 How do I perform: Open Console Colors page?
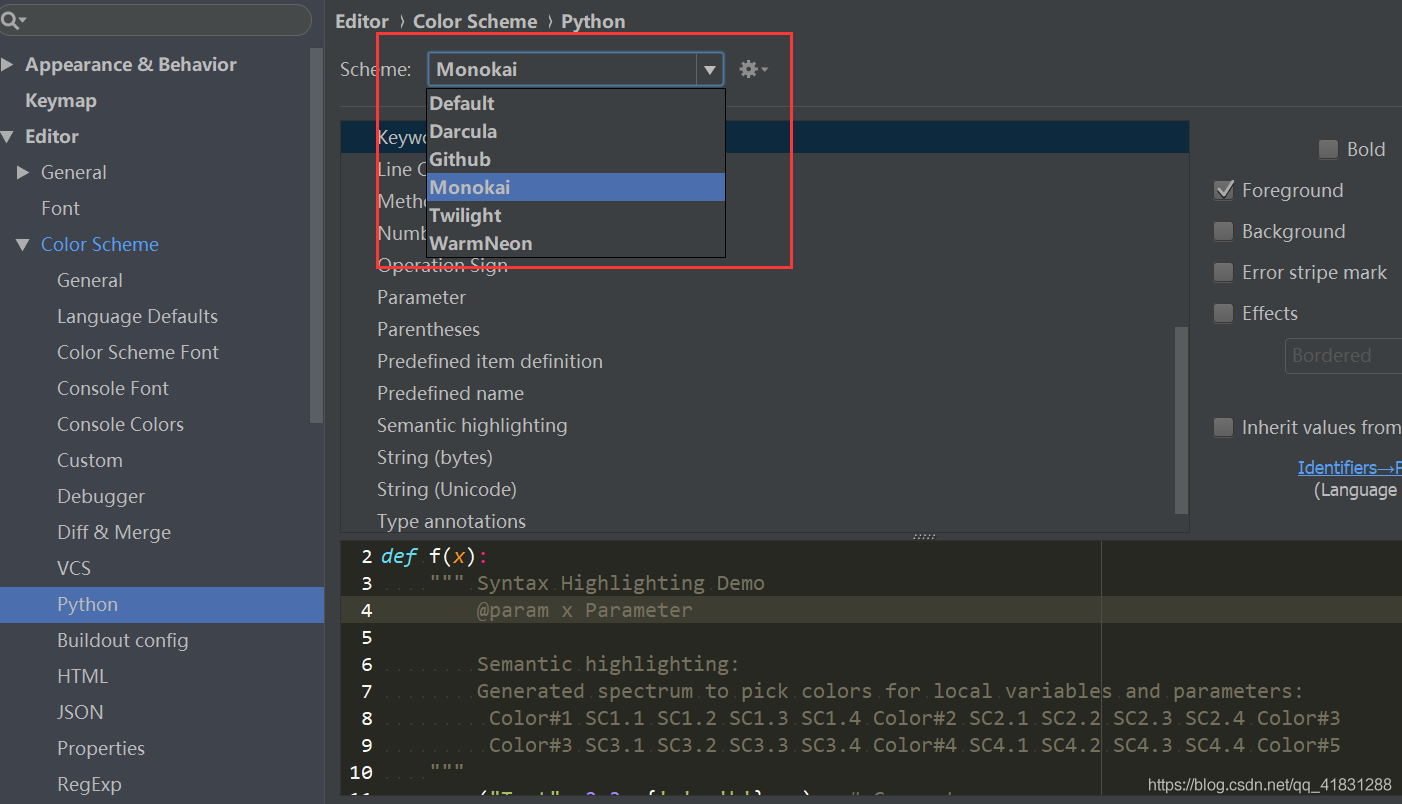[x=120, y=424]
